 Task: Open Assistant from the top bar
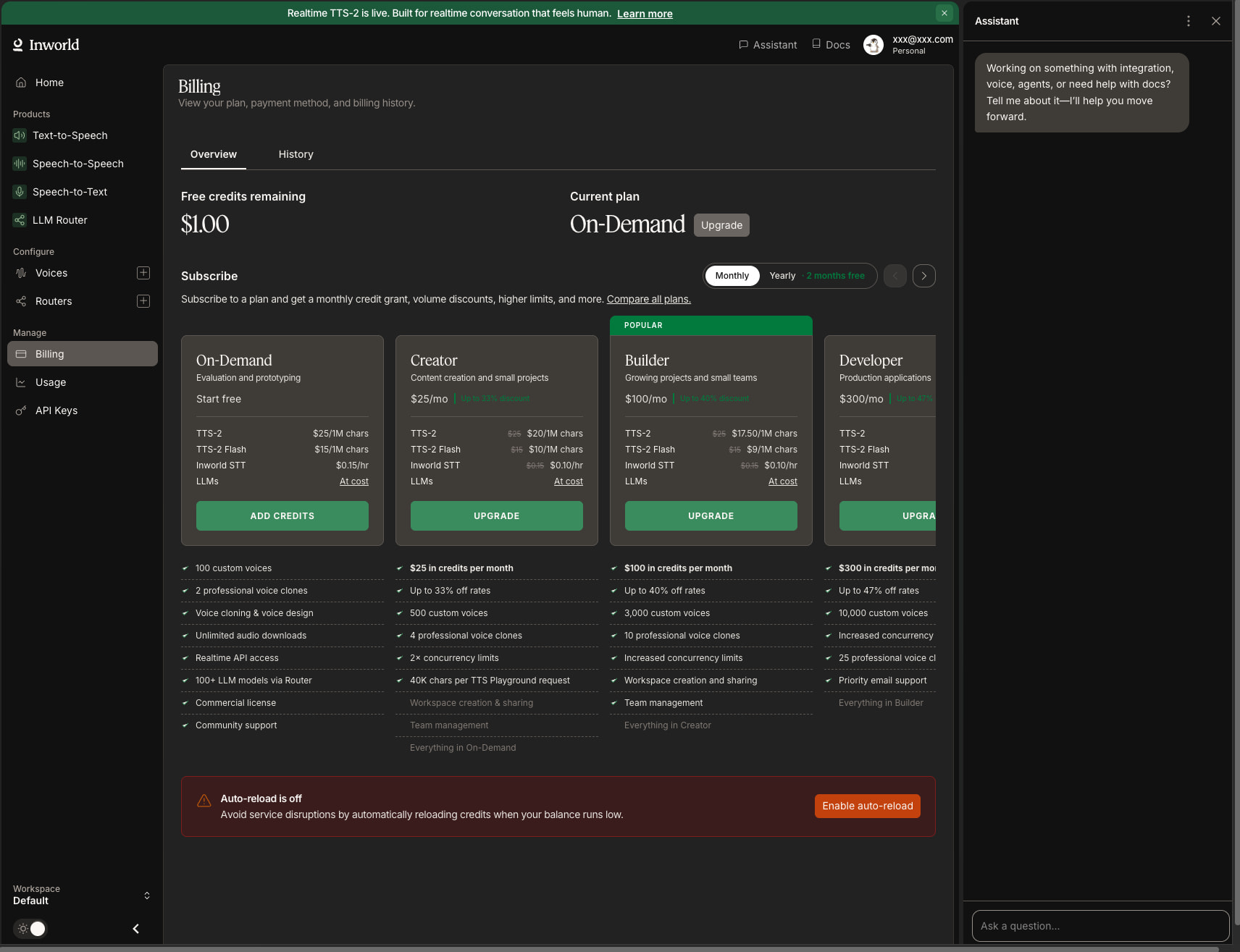(x=768, y=45)
